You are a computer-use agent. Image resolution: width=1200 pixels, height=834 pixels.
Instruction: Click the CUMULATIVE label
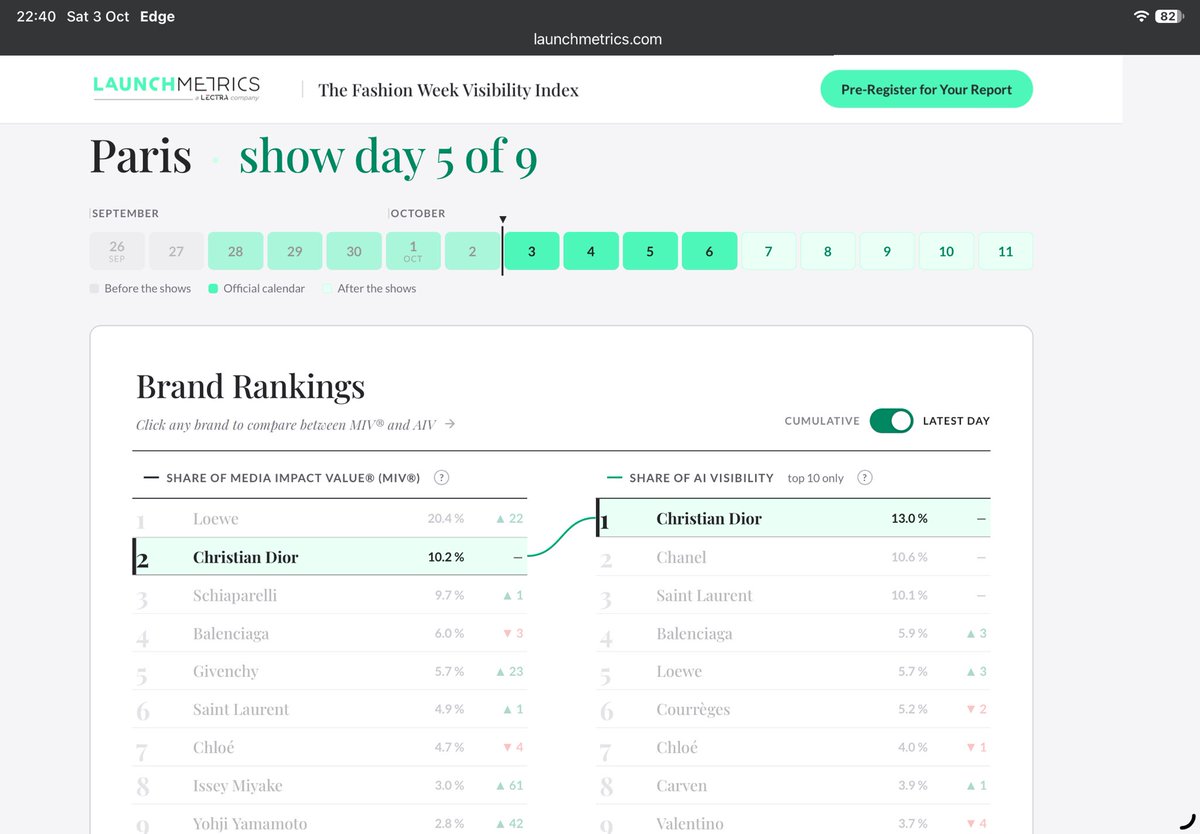[x=822, y=421]
